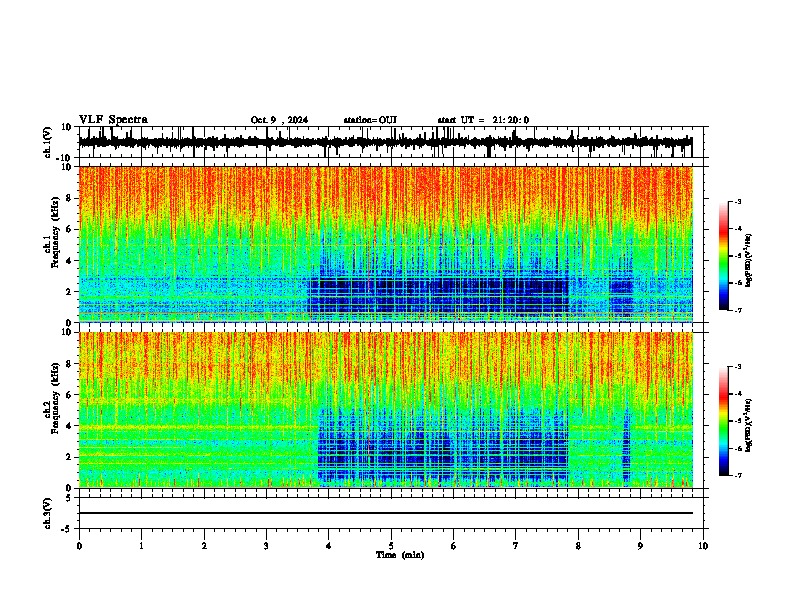Click the ch.2 spectrogram color bar
This screenshot has height=612, width=792.
click(x=724, y=421)
